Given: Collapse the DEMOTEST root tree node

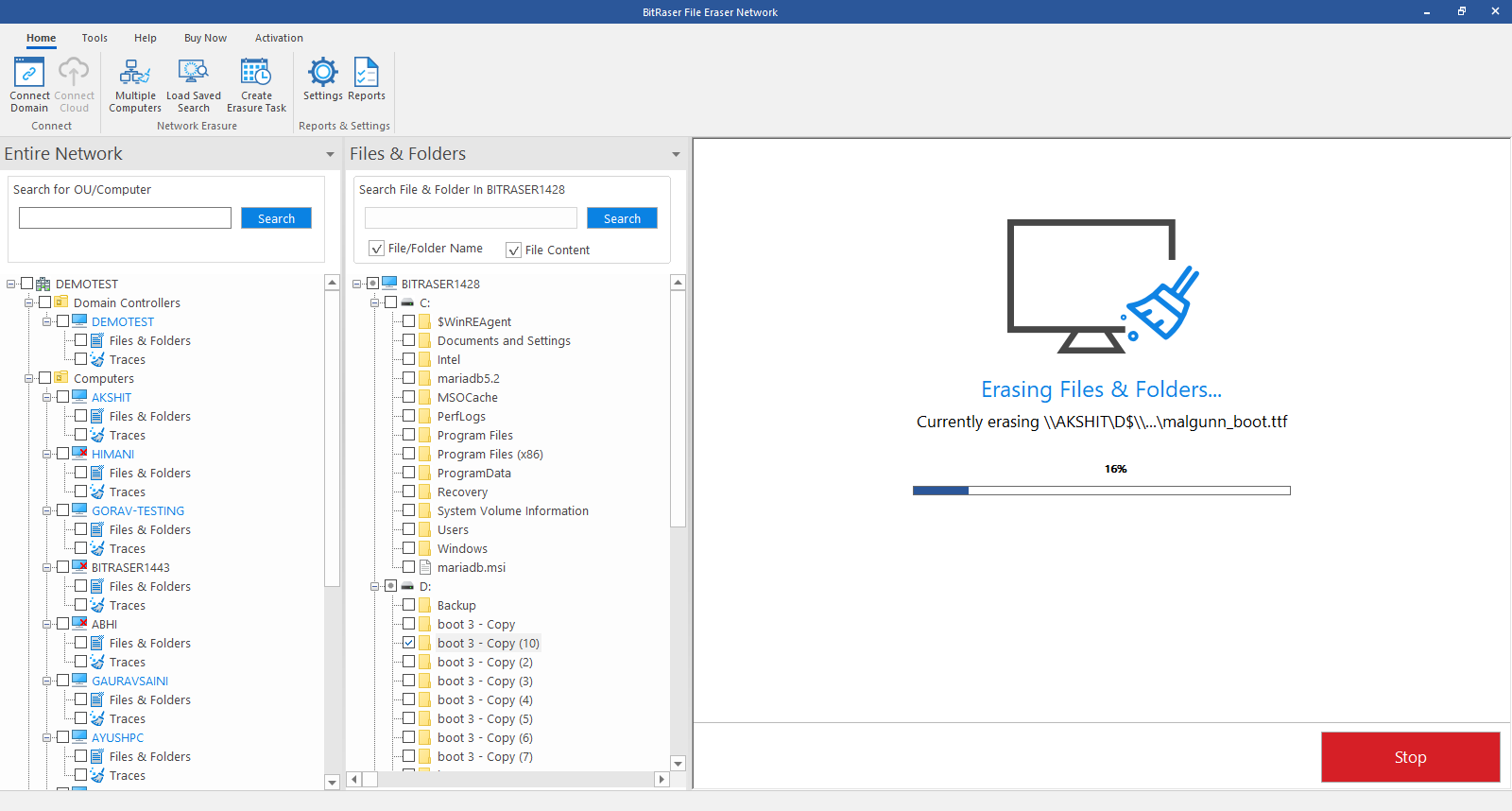Looking at the screenshot, I should tap(11, 284).
